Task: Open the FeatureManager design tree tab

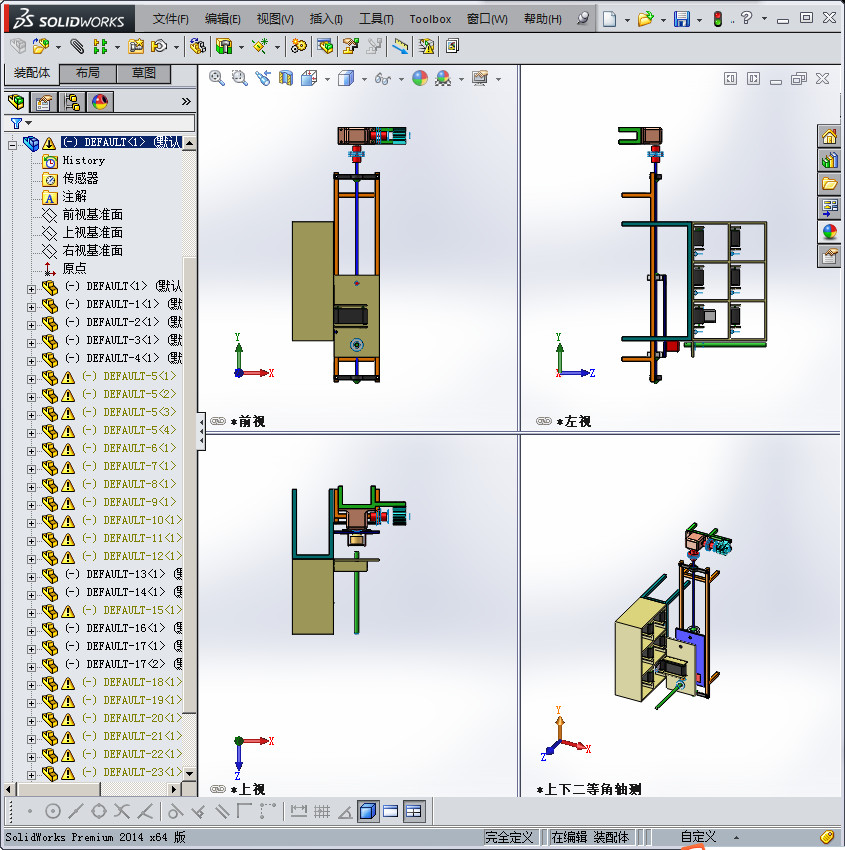Action: [16, 101]
